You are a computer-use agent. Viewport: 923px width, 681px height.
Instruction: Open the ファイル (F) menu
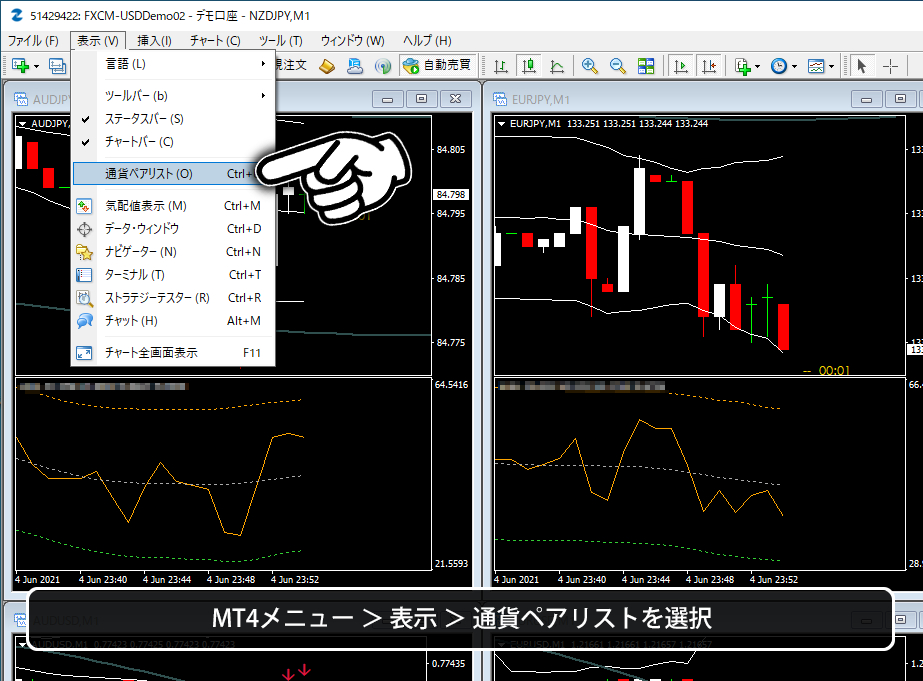(33, 41)
